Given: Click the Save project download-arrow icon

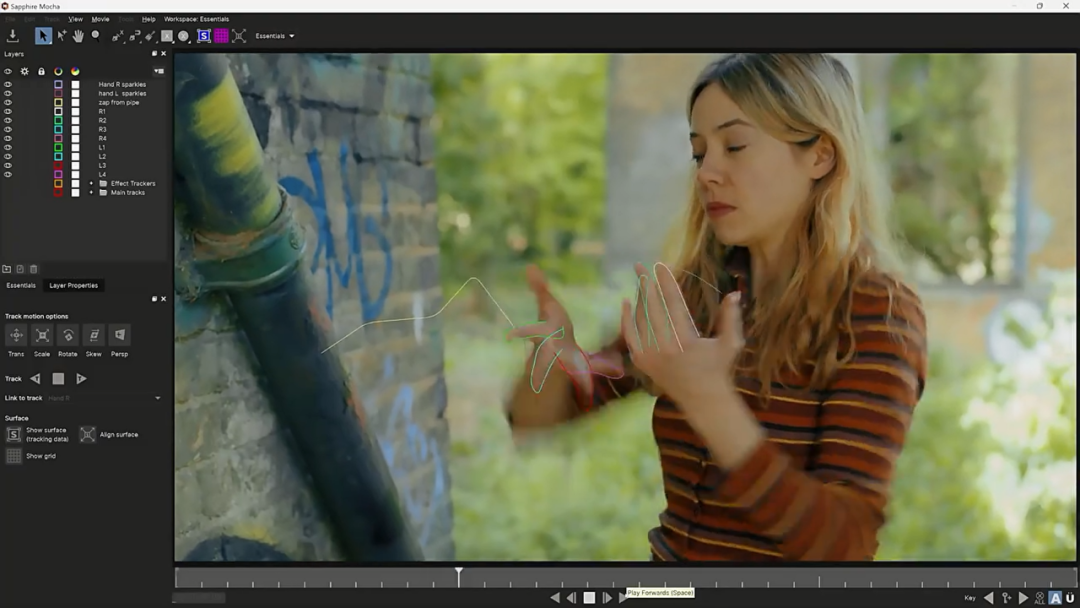Looking at the screenshot, I should coord(12,36).
